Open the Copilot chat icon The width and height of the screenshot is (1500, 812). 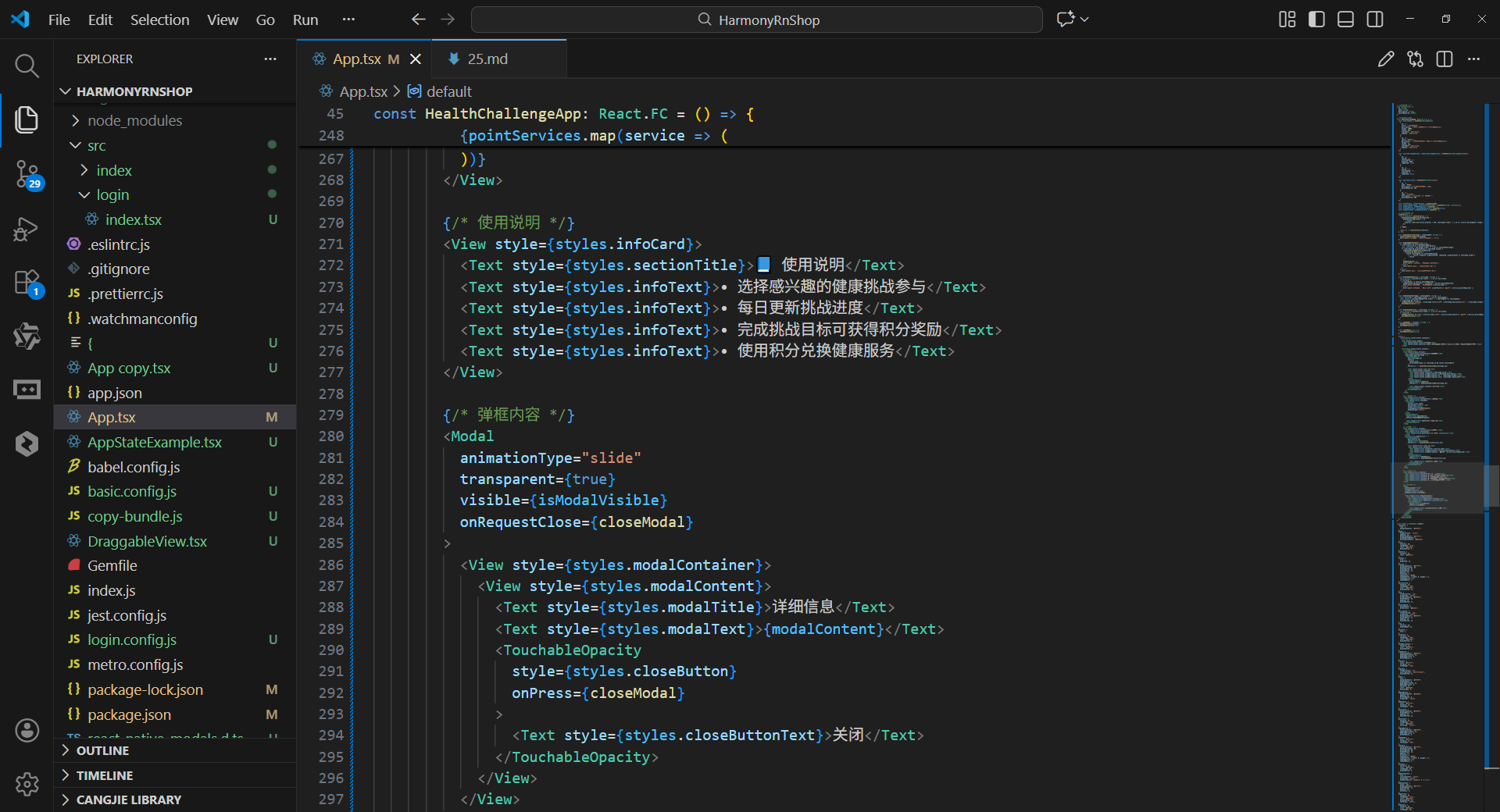(x=1066, y=20)
